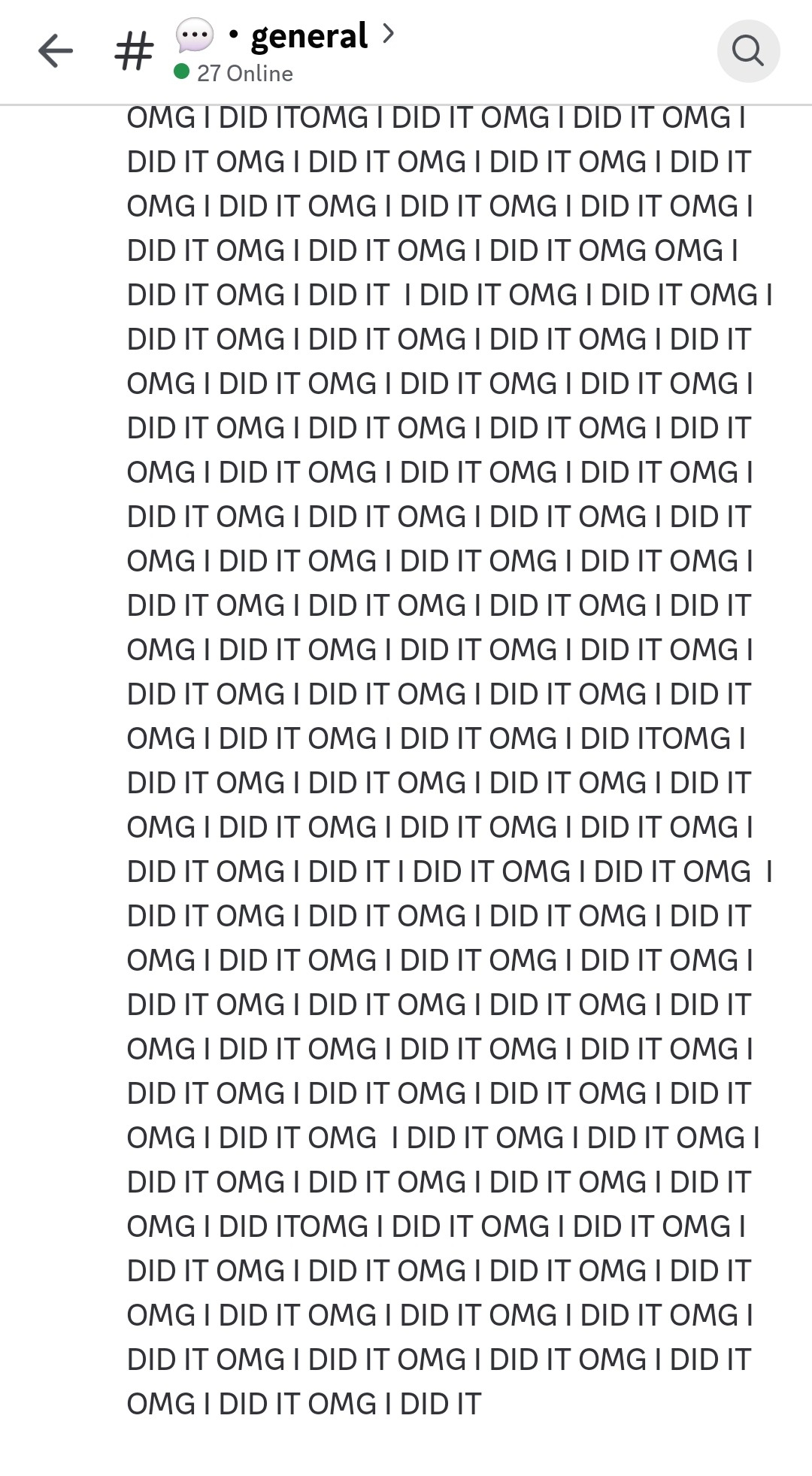Tap the message's short final line
Screen dimensions: 812x1476
pos(304,1404)
